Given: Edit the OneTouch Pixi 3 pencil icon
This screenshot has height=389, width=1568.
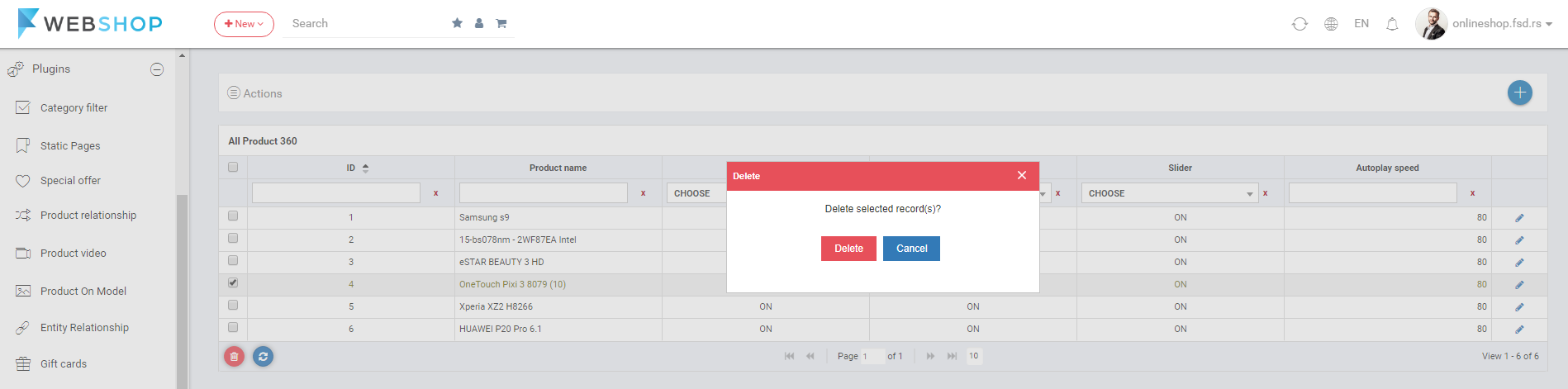Looking at the screenshot, I should [1519, 285].
